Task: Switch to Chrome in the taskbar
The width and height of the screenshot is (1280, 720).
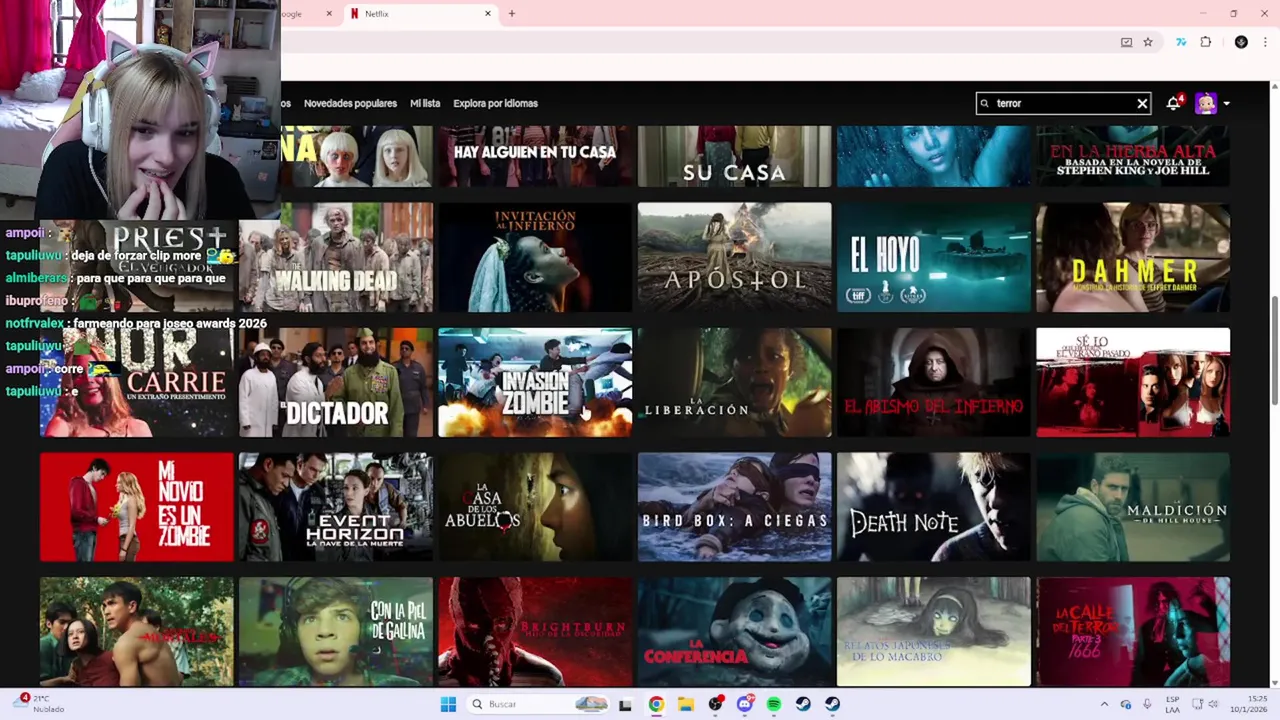Action: [x=656, y=704]
